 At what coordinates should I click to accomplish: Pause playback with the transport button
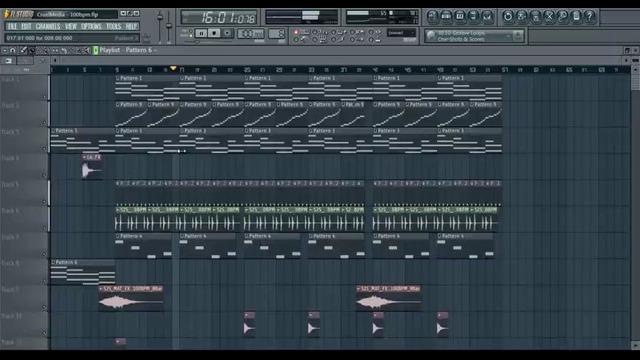[x=201, y=33]
